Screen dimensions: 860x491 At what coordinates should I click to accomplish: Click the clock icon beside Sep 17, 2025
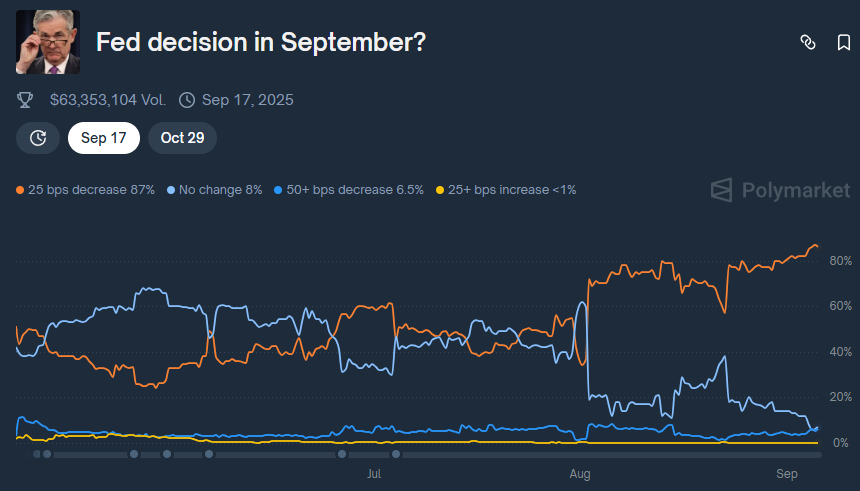tap(187, 100)
